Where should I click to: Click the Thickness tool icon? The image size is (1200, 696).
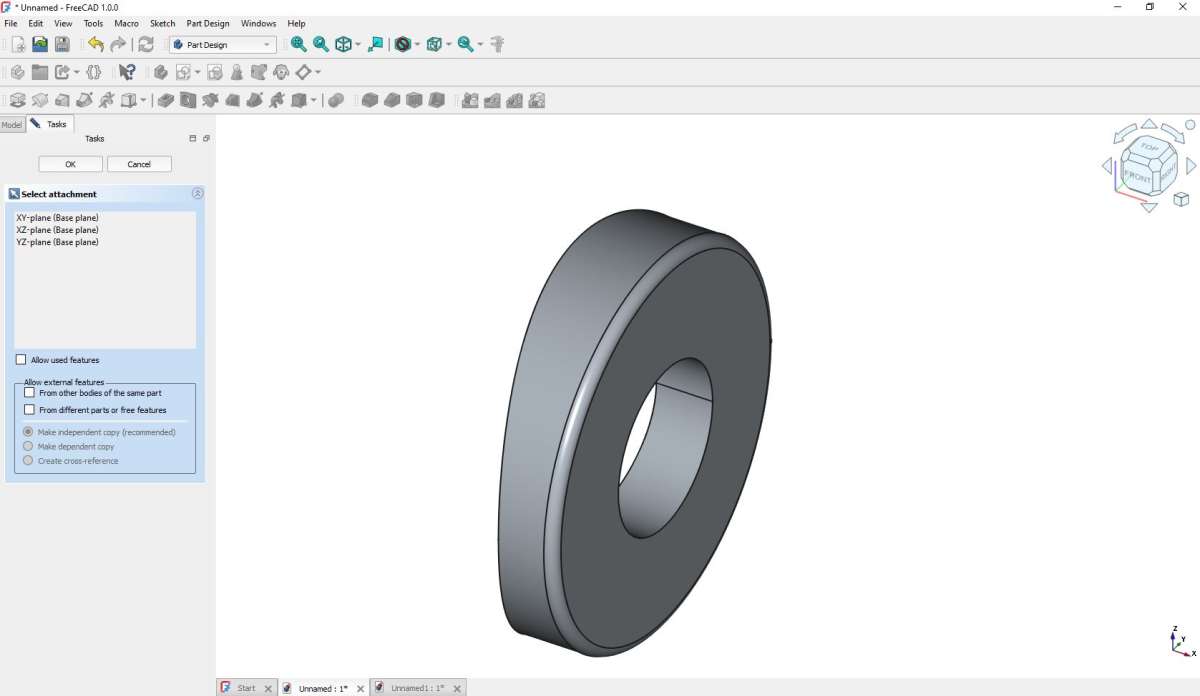(x=436, y=100)
